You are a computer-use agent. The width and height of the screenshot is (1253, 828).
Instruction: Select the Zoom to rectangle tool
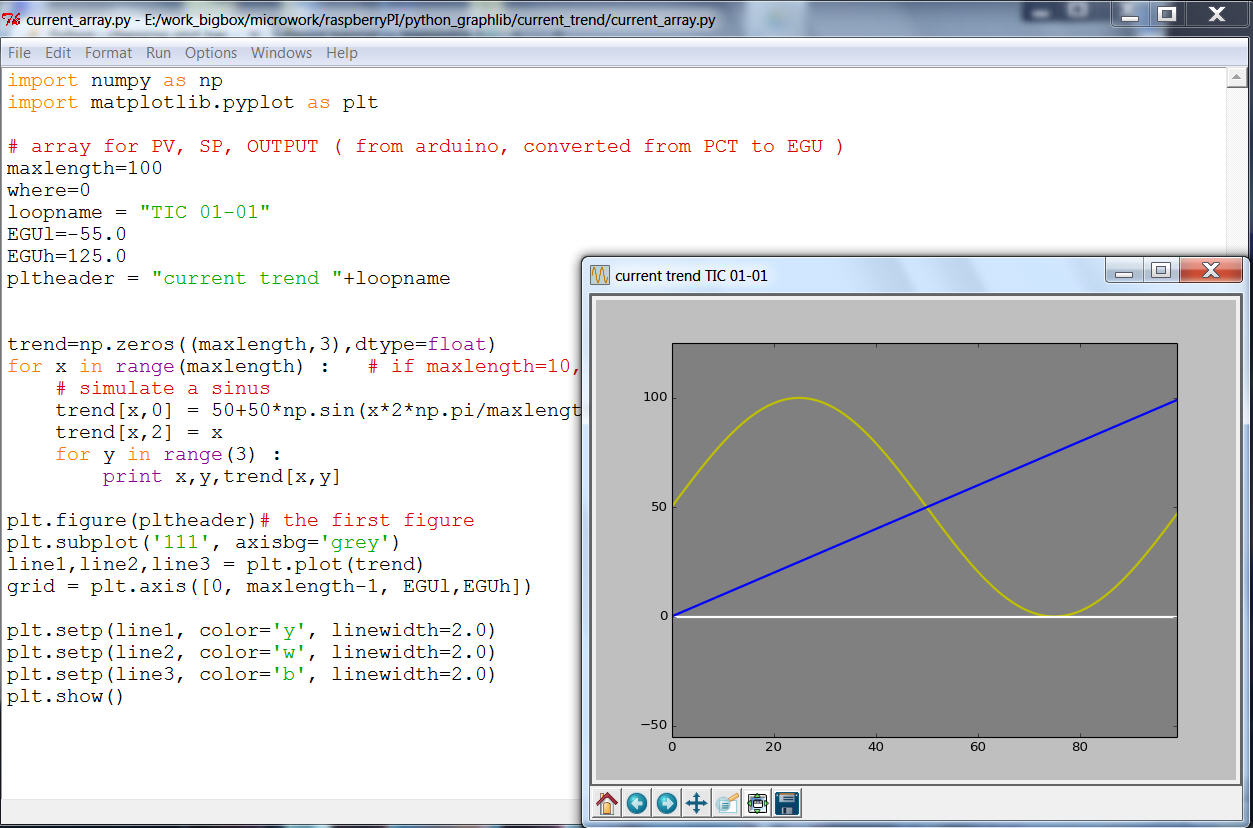727,803
